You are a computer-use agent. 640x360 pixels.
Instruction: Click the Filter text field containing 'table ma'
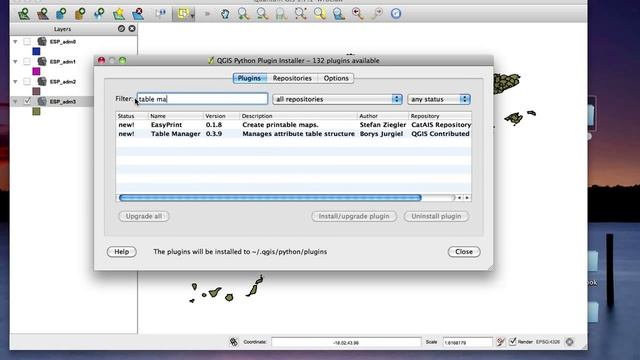202,99
